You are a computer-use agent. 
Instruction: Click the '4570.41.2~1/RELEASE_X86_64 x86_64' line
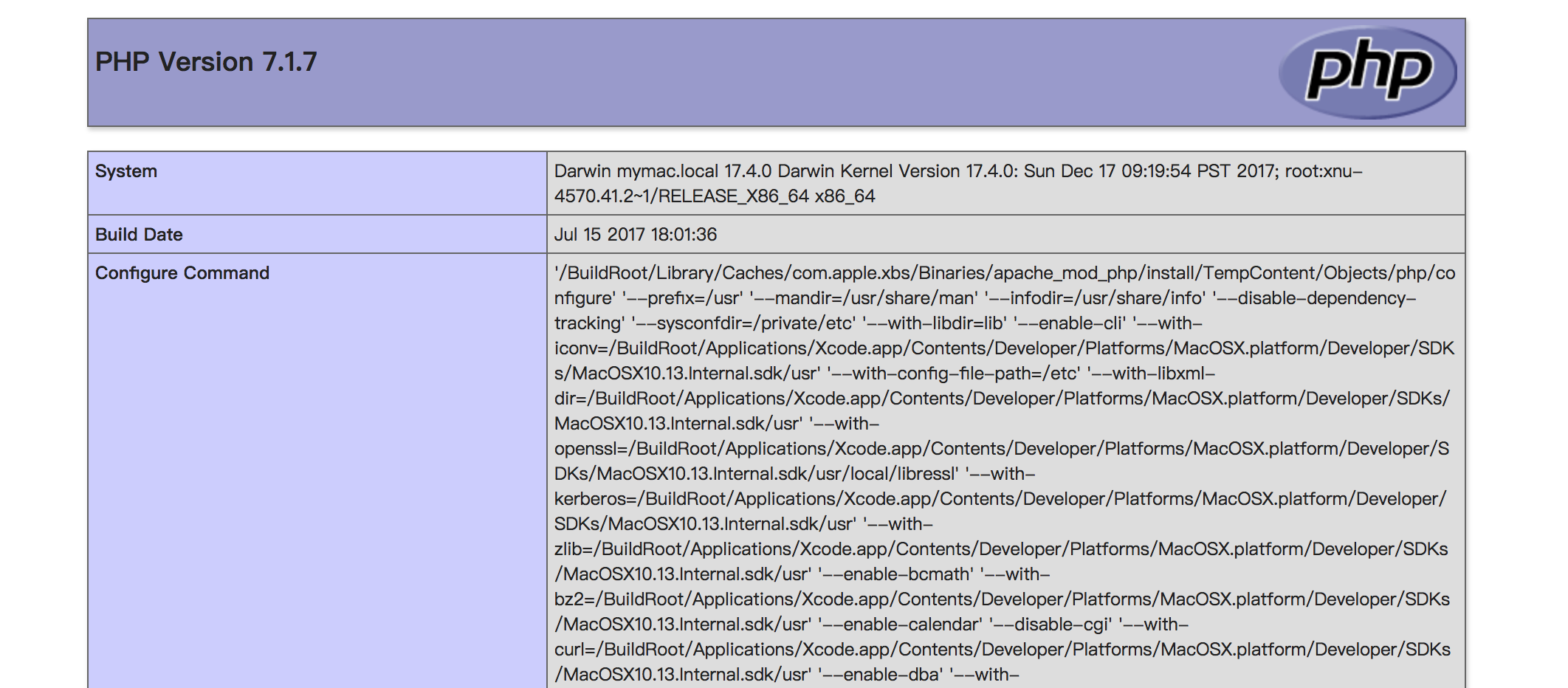(715, 196)
